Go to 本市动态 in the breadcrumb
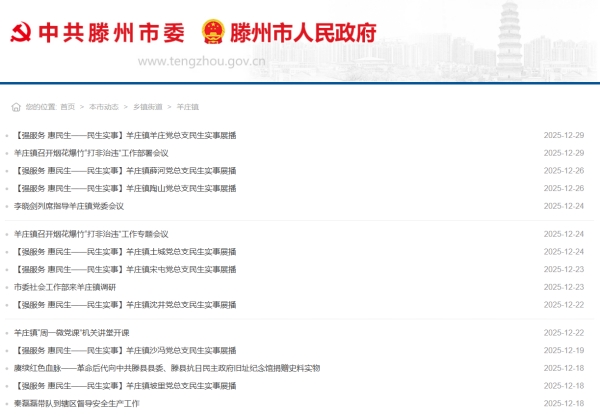 click(x=104, y=106)
